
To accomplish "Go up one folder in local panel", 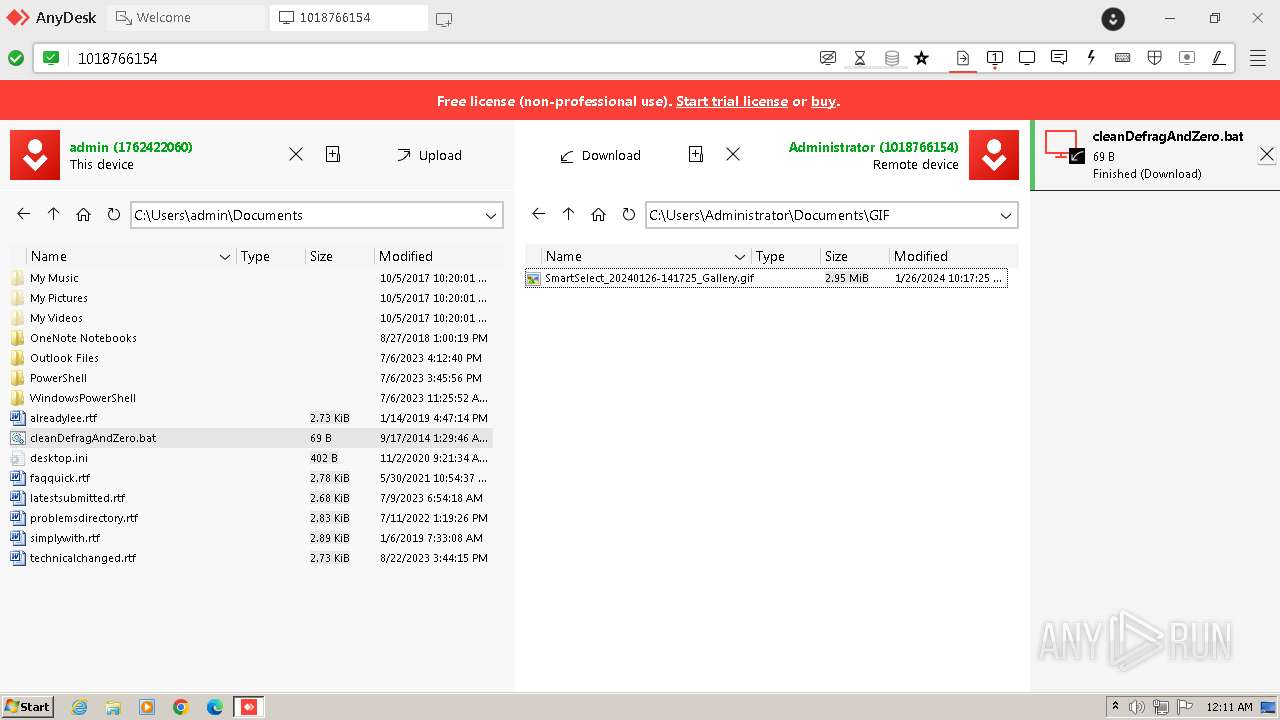I will [x=54, y=214].
